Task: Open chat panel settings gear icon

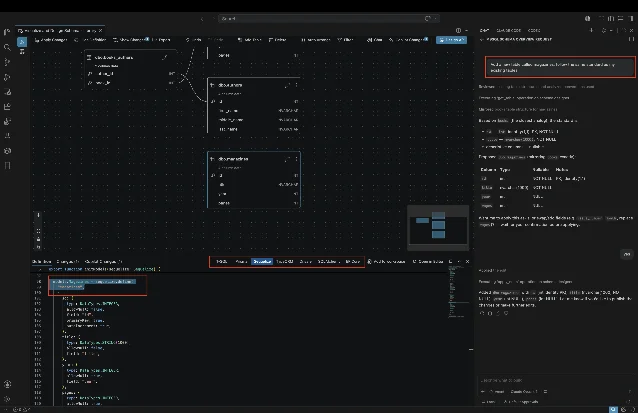Action: pos(603,30)
